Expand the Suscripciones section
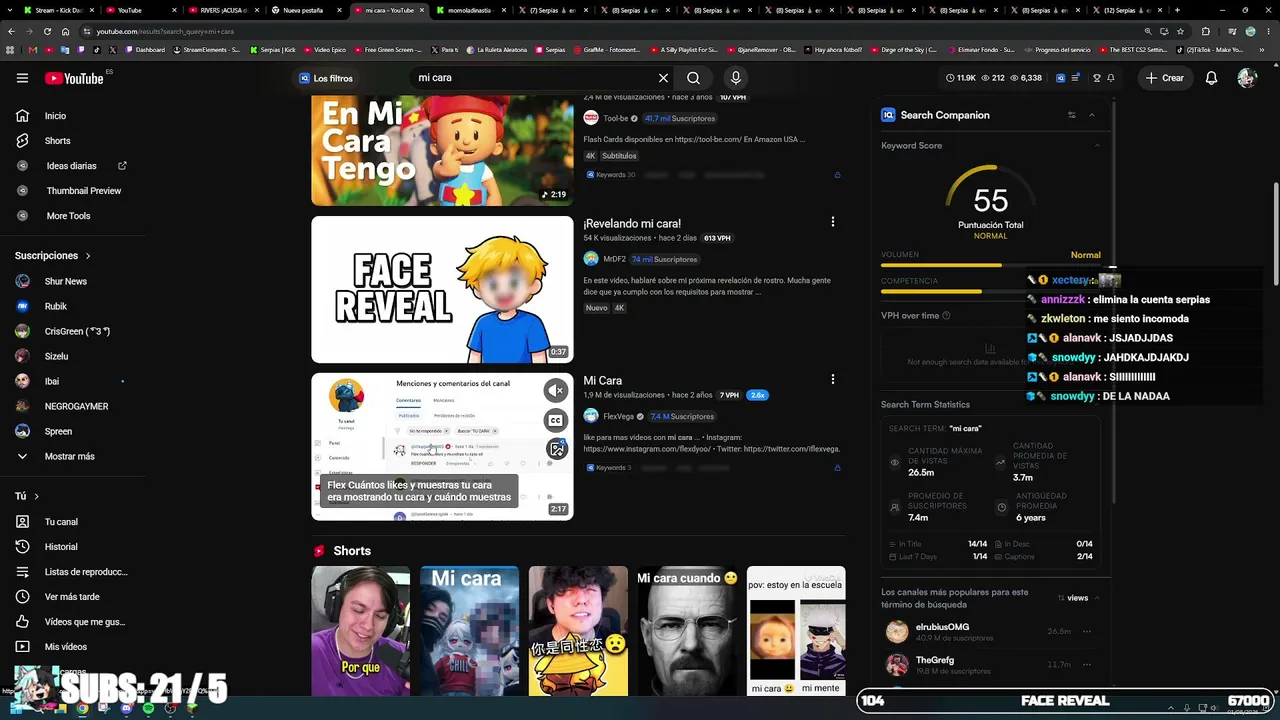Viewport: 1280px width, 720px height. pos(53,256)
